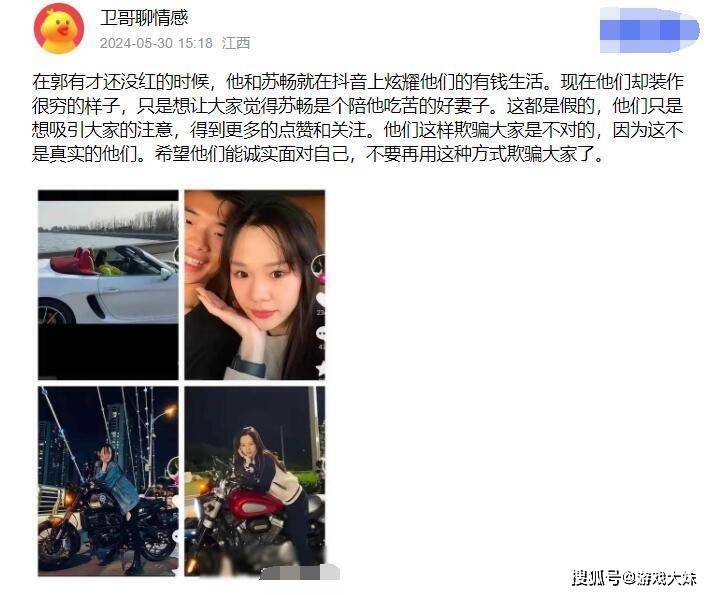The height and width of the screenshot is (595, 711).
Task: Tap the comment bubble icon in selfie
Action: (321, 335)
